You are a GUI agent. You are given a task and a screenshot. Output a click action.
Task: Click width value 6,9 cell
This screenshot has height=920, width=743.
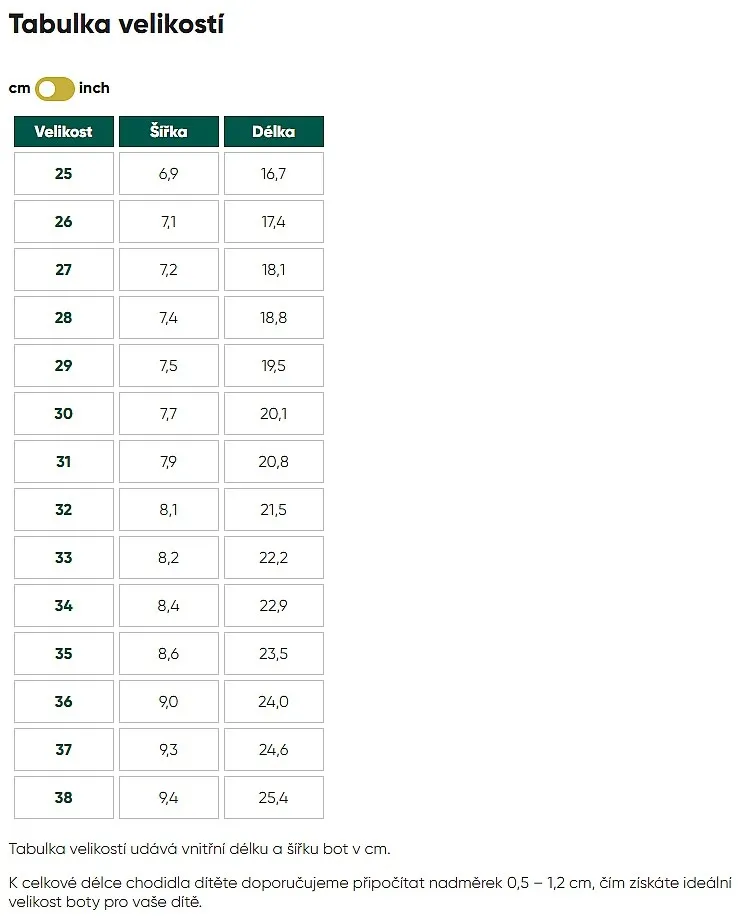(x=168, y=174)
